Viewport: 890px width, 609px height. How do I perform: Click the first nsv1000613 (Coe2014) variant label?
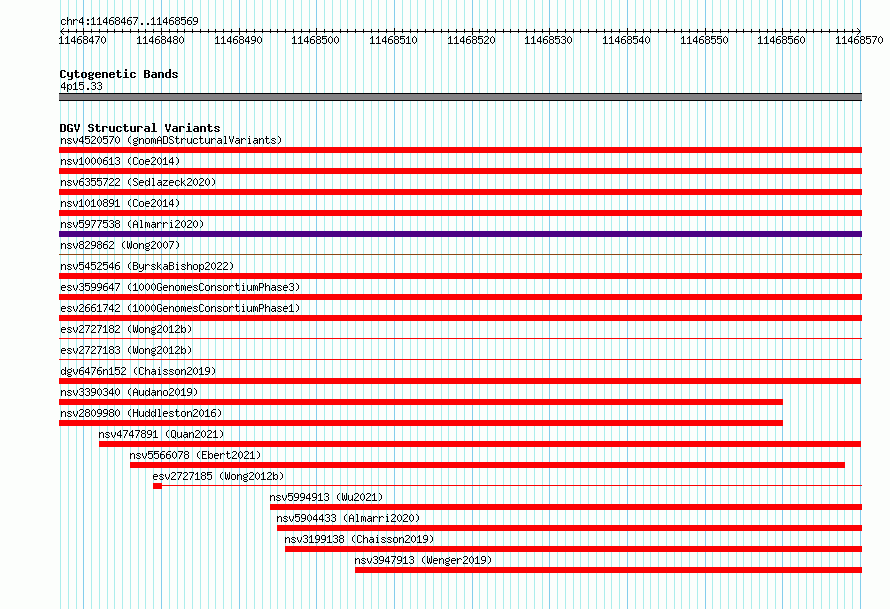pyautogui.click(x=120, y=161)
